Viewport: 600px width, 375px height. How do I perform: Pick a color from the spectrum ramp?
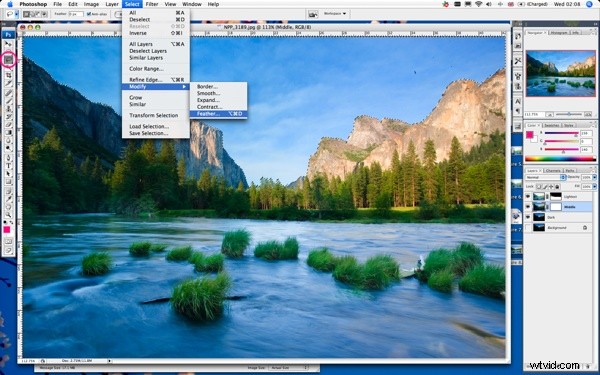click(560, 158)
